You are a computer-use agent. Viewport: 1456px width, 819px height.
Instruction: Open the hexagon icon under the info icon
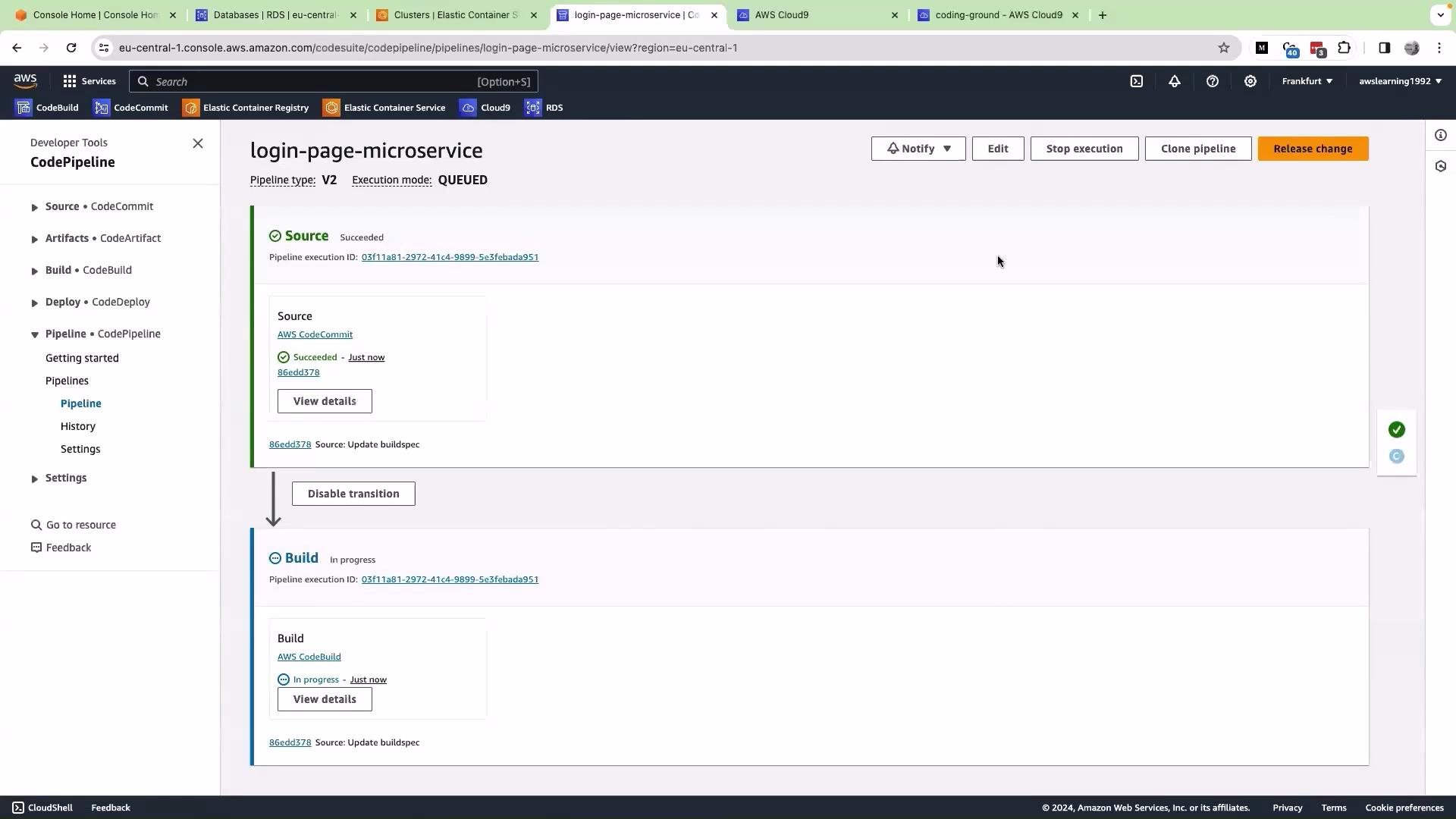click(x=1440, y=166)
